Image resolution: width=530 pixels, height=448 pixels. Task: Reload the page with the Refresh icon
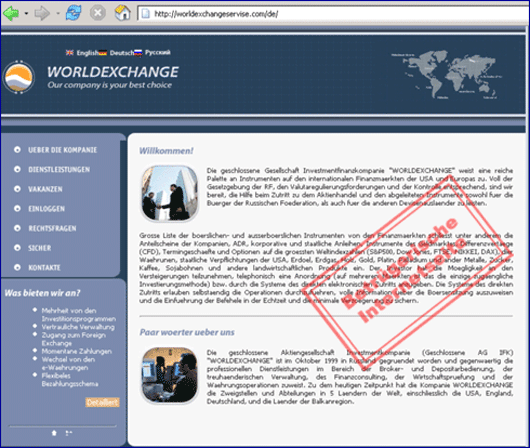coord(73,13)
